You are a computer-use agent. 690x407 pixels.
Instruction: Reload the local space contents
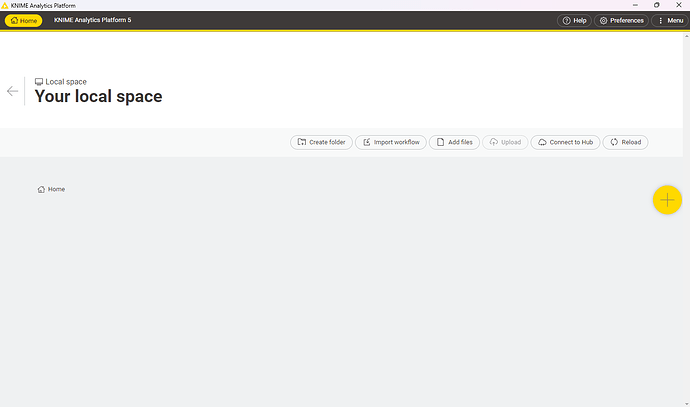pos(625,142)
